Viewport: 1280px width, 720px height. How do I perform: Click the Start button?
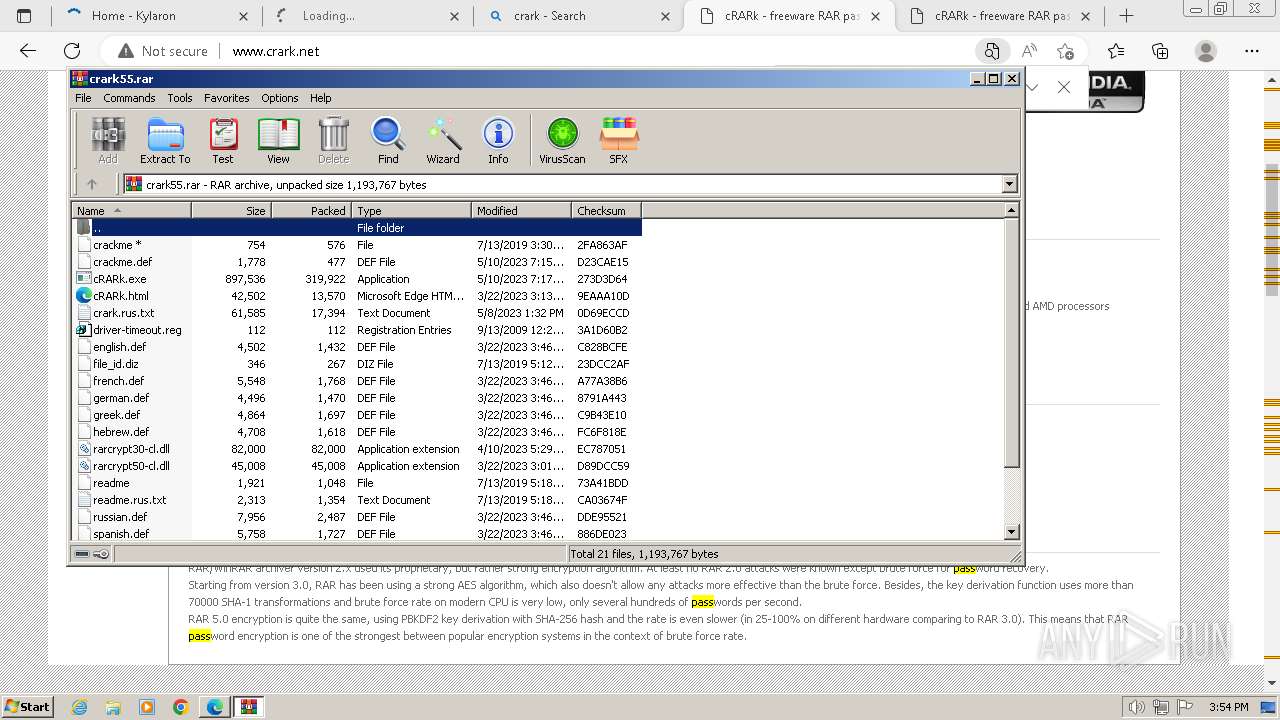coord(27,707)
